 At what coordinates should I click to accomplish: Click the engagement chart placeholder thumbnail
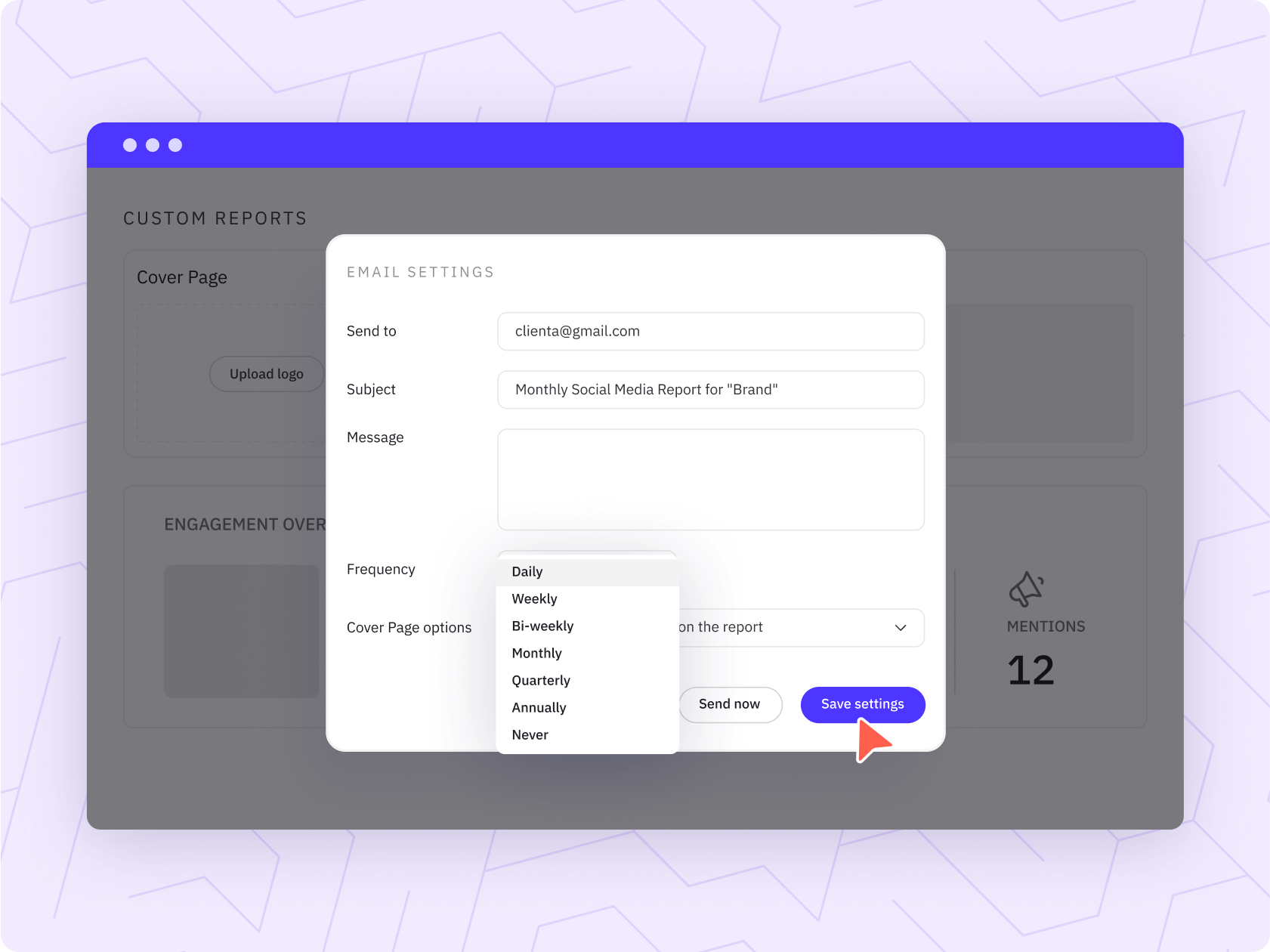coord(242,631)
